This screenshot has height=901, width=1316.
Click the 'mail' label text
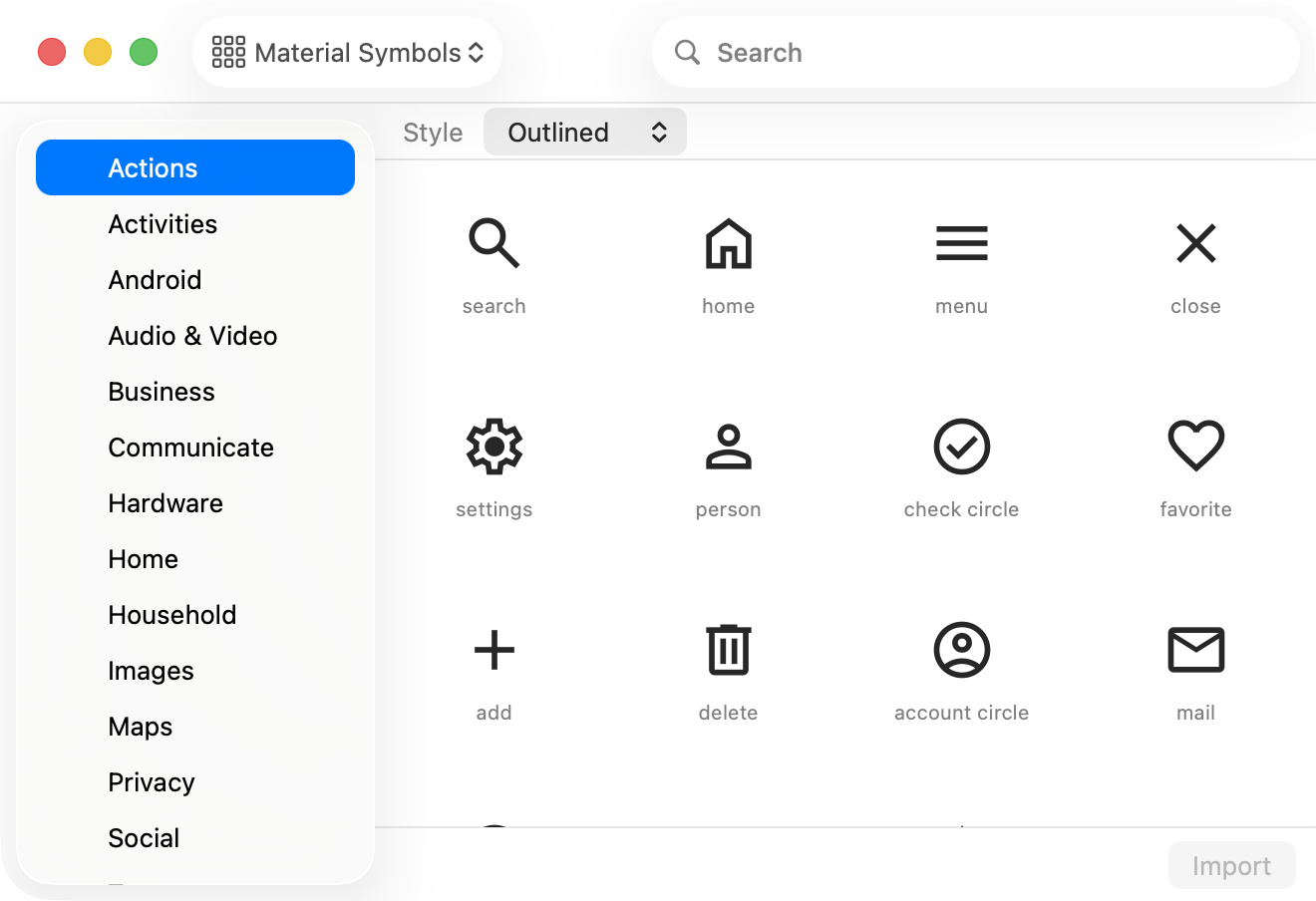click(1196, 713)
